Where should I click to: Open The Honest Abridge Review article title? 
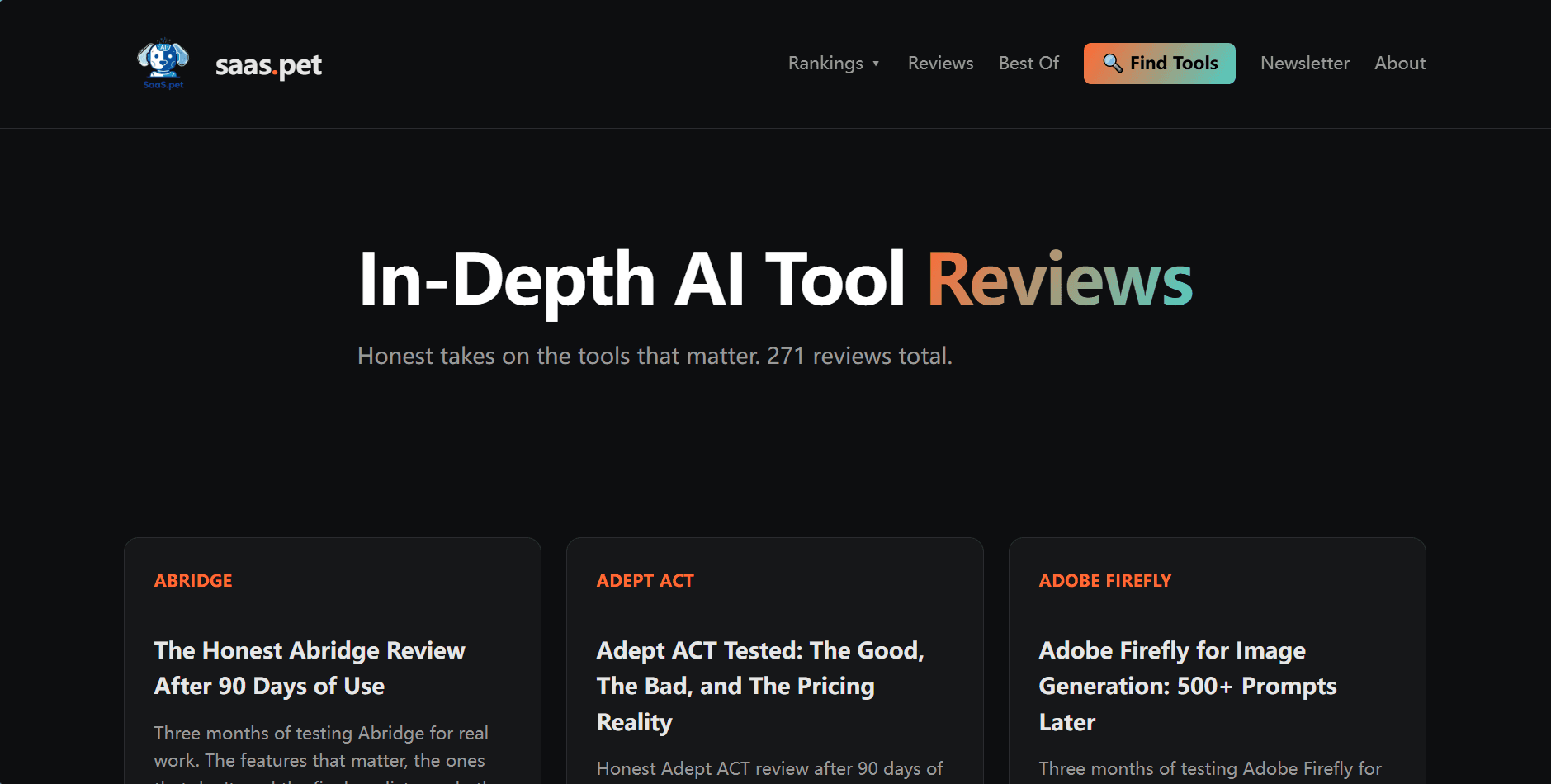pyautogui.click(x=310, y=668)
